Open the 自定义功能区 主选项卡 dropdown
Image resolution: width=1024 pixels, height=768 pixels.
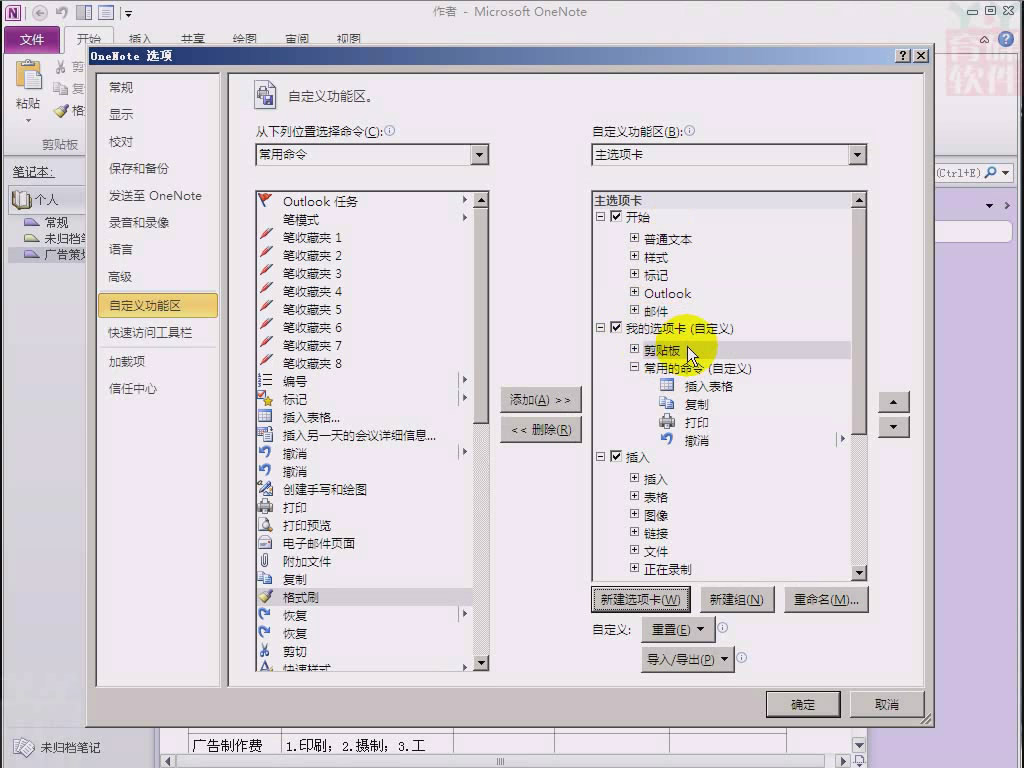(857, 155)
